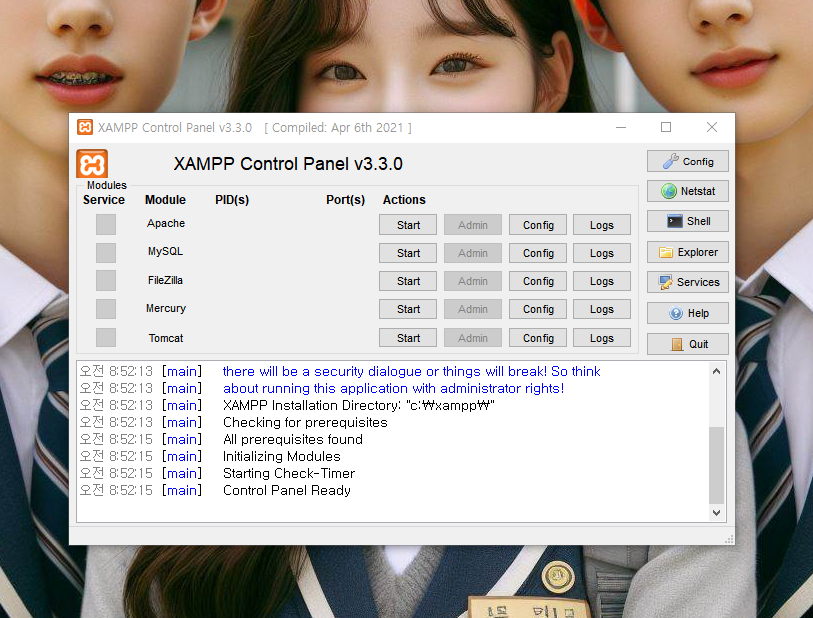The width and height of the screenshot is (813, 618).
Task: Toggle the FileZilla service checkbox
Action: pos(106,280)
